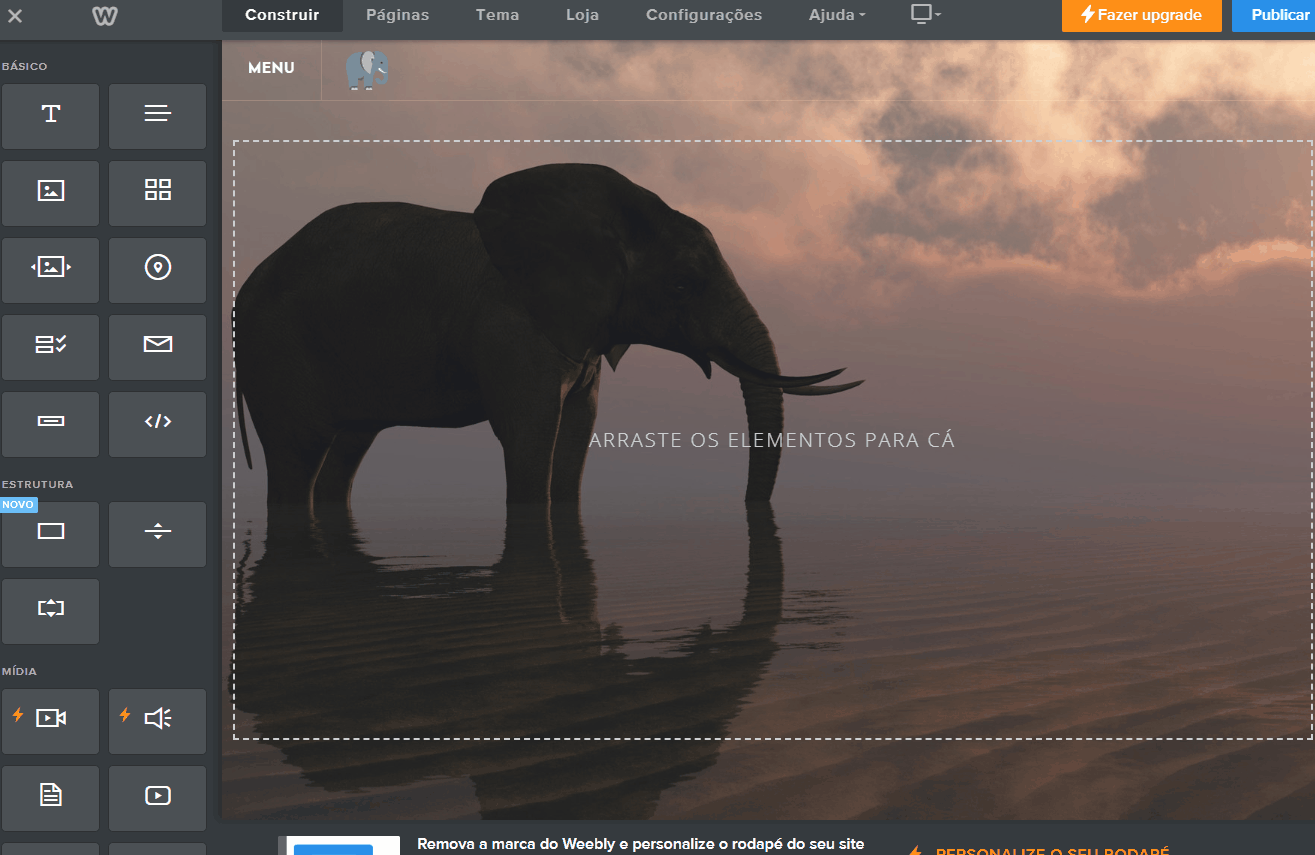Select the YouTube video element
Image resolution: width=1315 pixels, height=855 pixels.
[157, 798]
